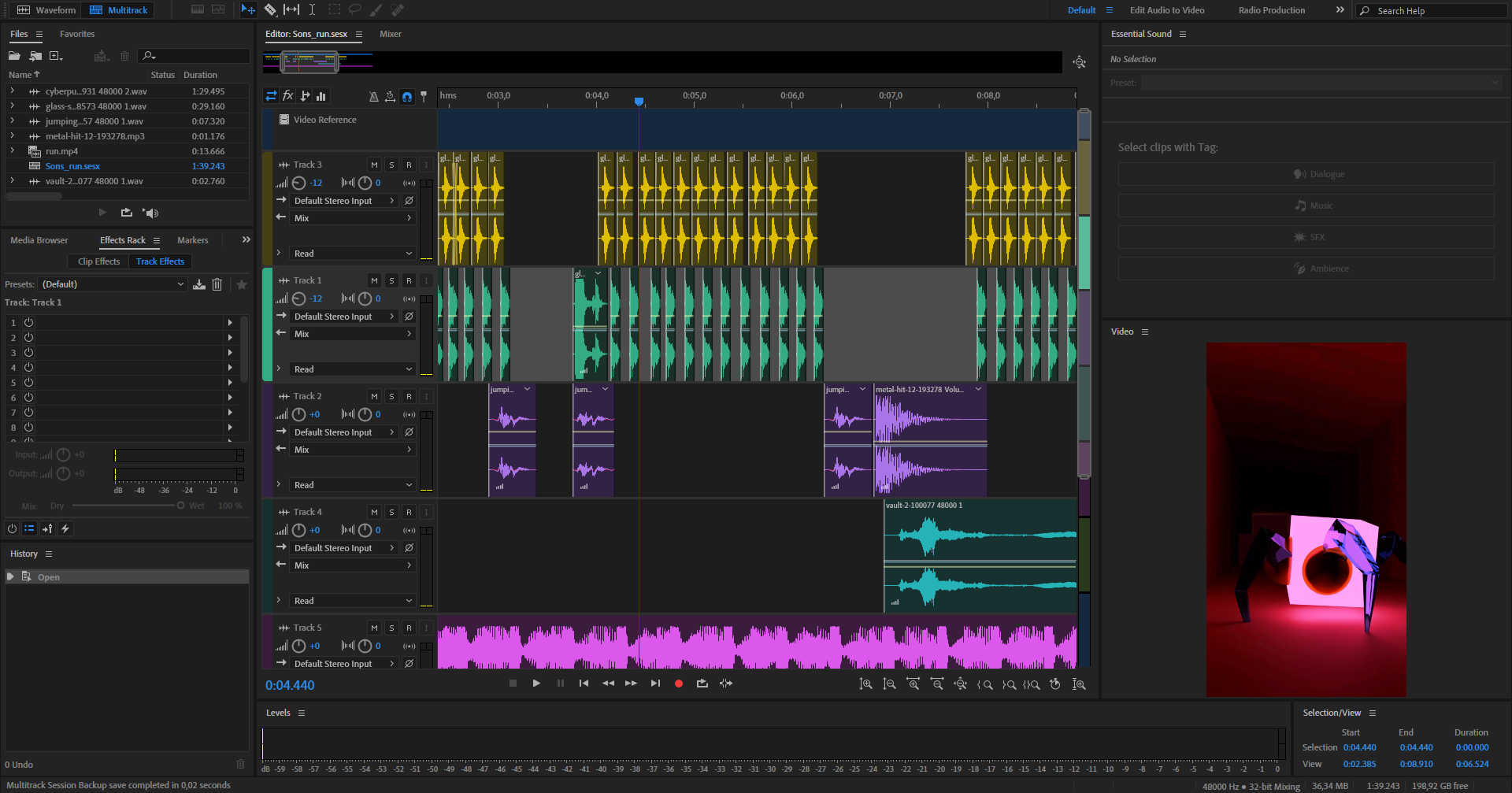Adjust the Track 4 volume knob
Screen dimensions: 1512x793
(299, 530)
